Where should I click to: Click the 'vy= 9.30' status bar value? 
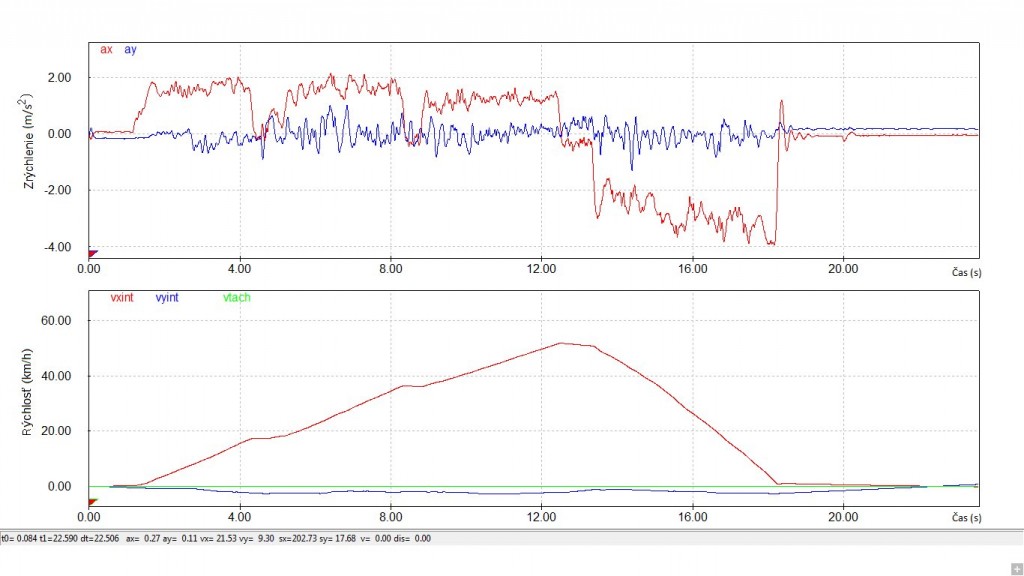[x=256, y=539]
